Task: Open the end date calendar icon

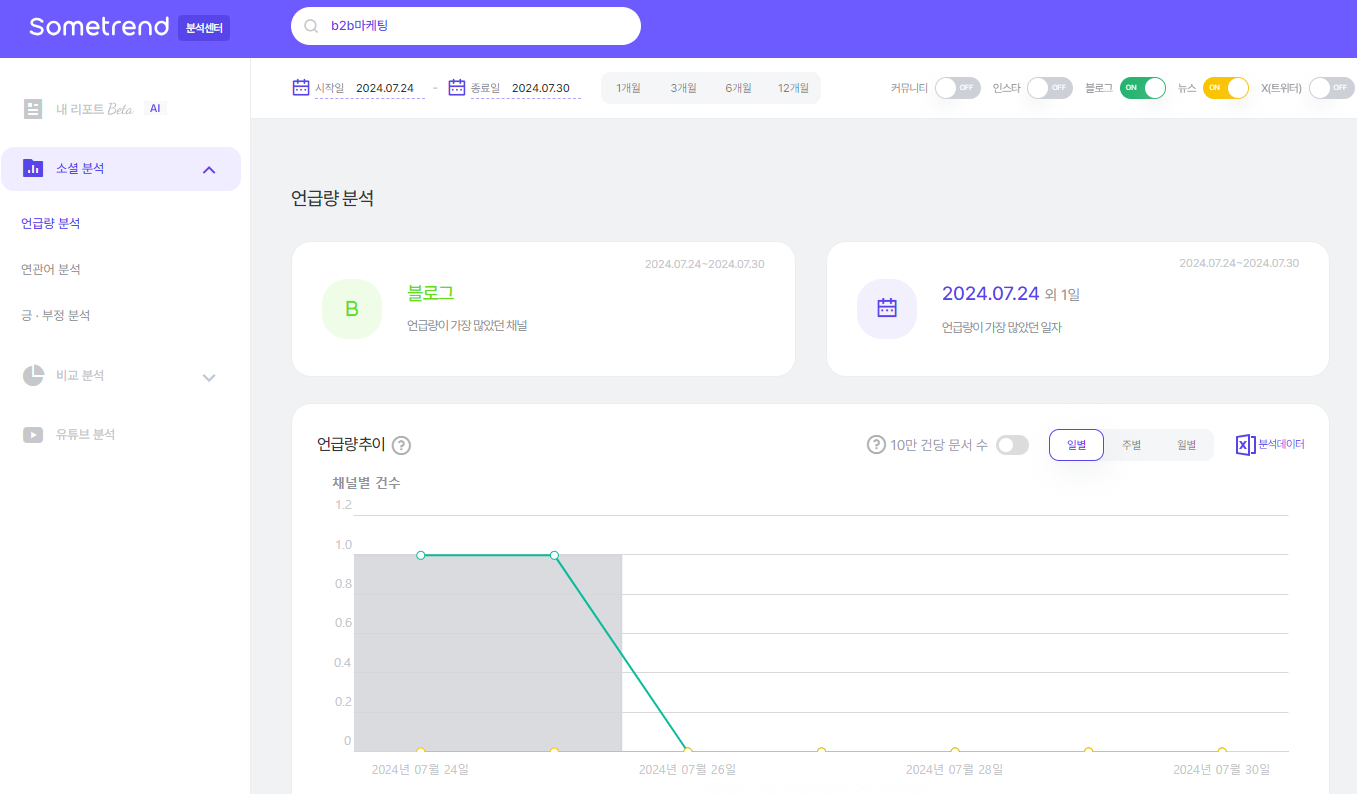Action: click(457, 88)
